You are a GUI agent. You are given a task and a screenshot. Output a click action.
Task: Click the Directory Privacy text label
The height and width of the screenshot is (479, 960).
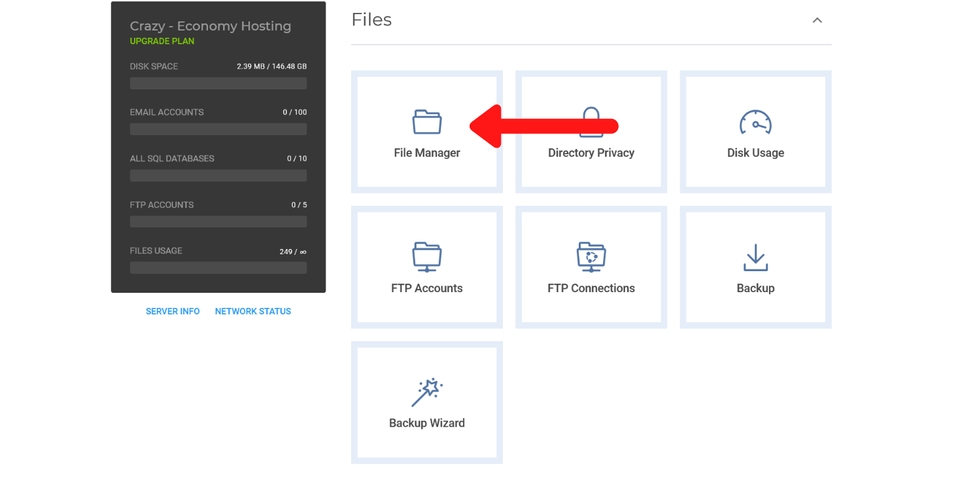[591, 153]
